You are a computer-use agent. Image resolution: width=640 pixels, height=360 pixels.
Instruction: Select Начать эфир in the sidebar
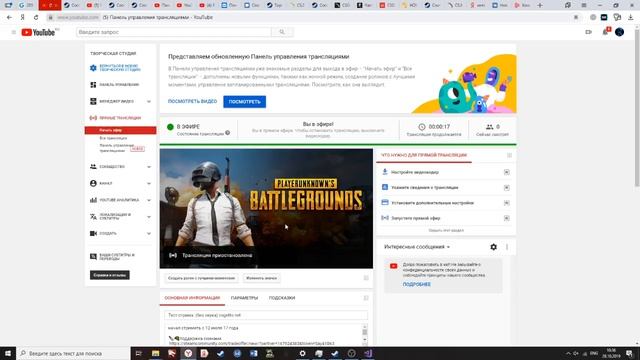point(120,130)
